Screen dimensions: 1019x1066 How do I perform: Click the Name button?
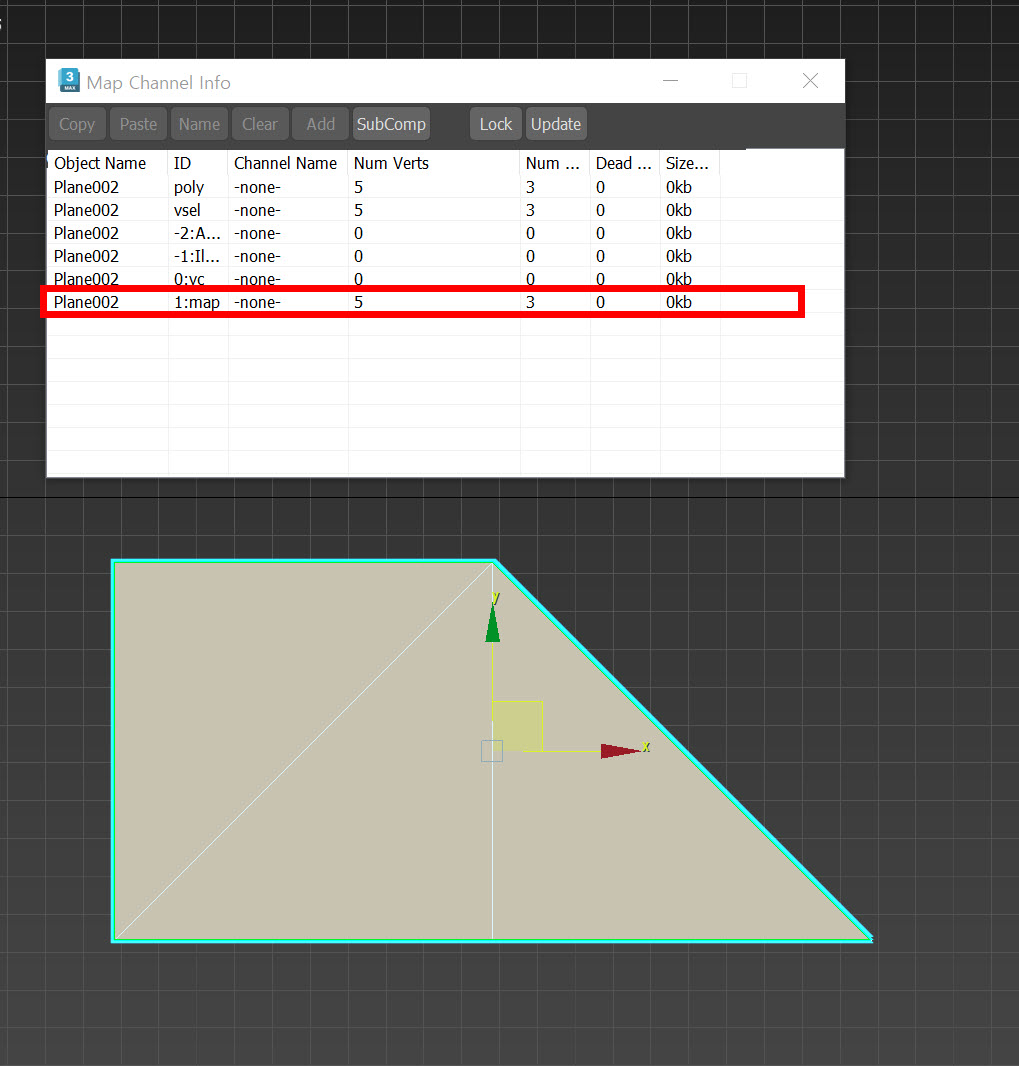[199, 124]
